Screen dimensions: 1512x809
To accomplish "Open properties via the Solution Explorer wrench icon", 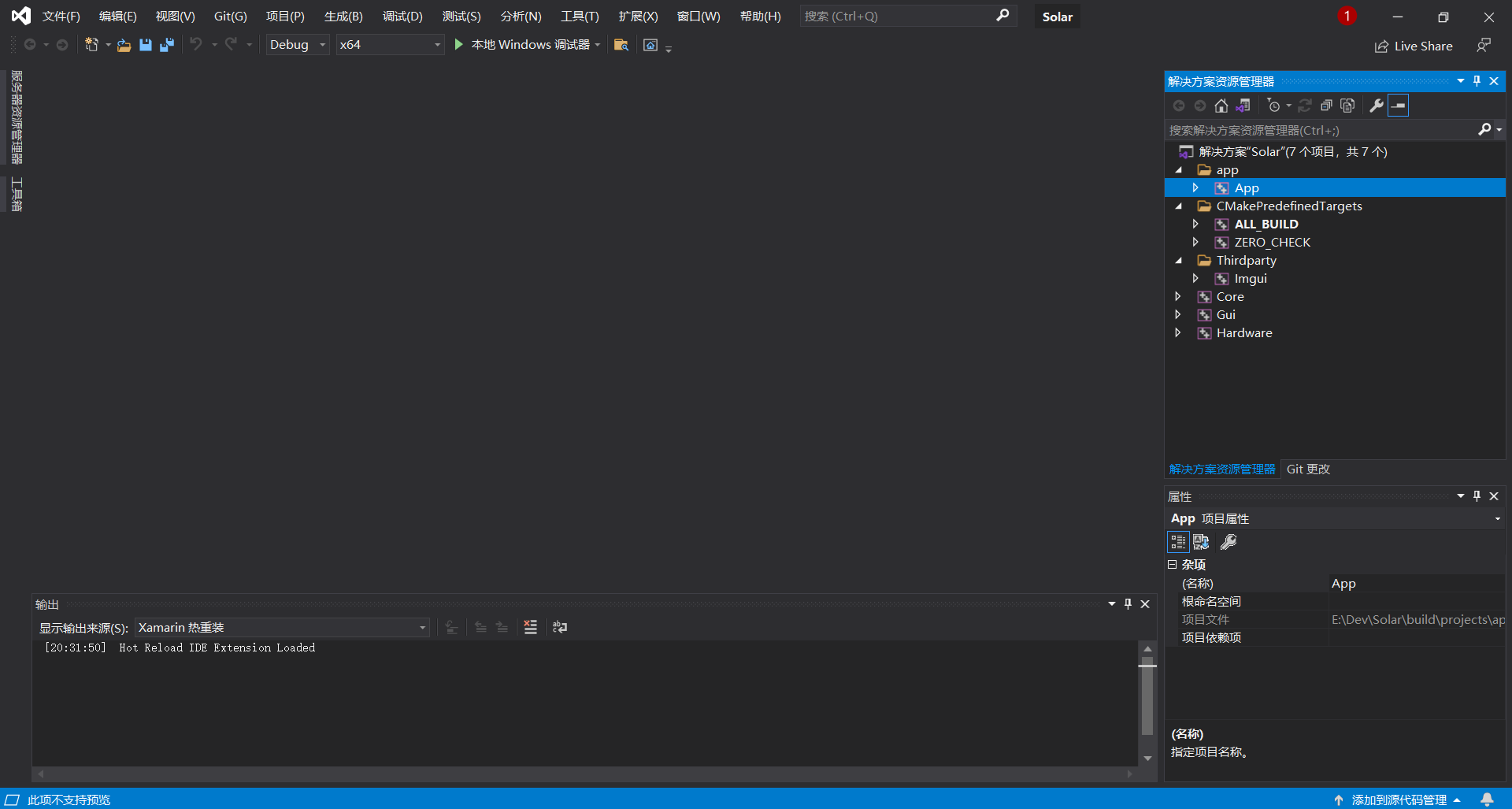I will [1377, 106].
